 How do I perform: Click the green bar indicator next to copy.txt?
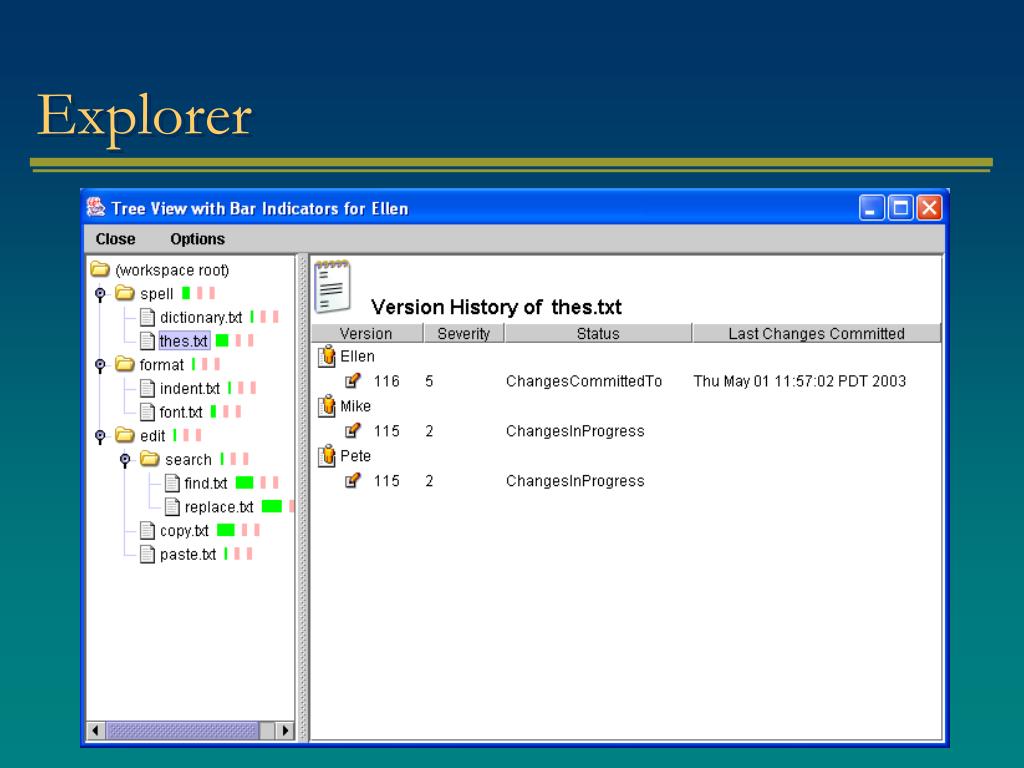click(225, 530)
